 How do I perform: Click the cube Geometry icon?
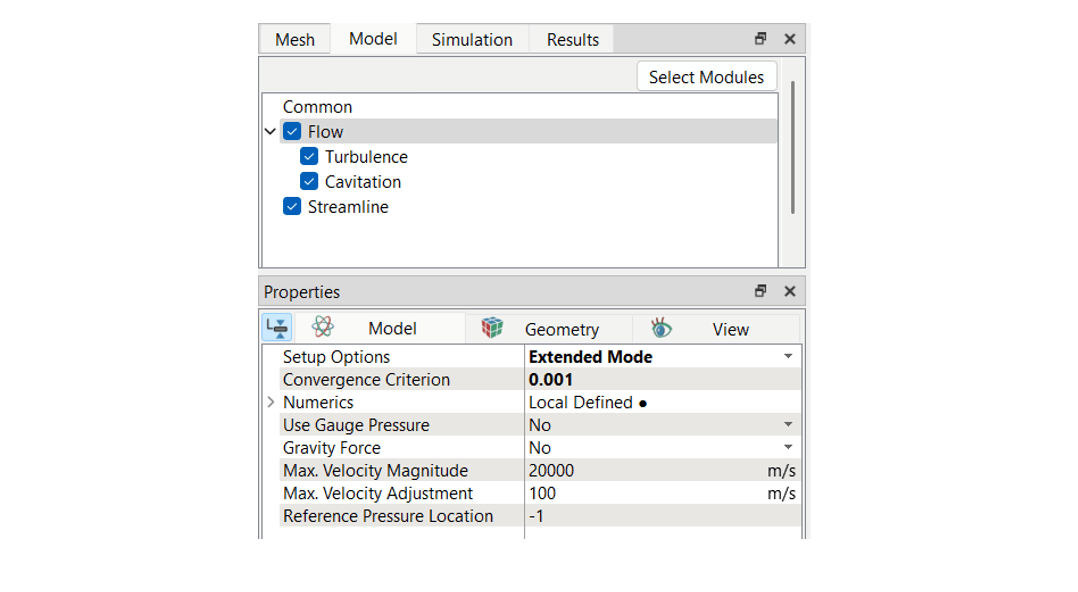coord(492,327)
